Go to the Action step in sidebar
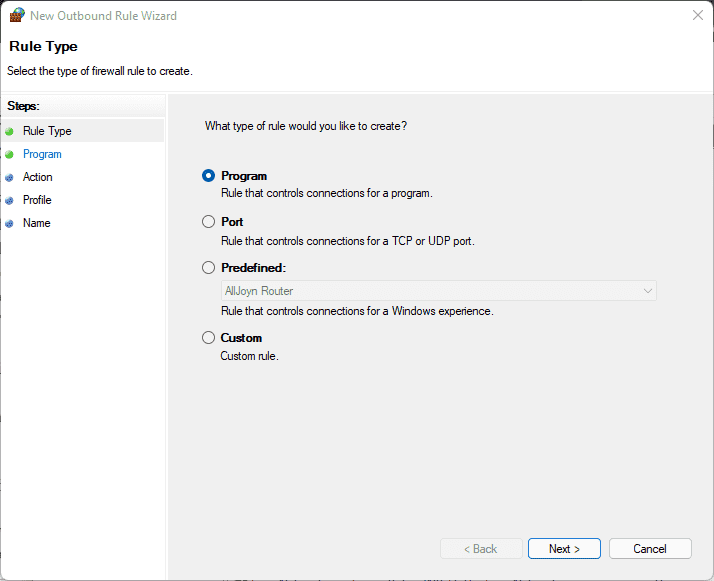This screenshot has width=714, height=581. click(x=38, y=177)
